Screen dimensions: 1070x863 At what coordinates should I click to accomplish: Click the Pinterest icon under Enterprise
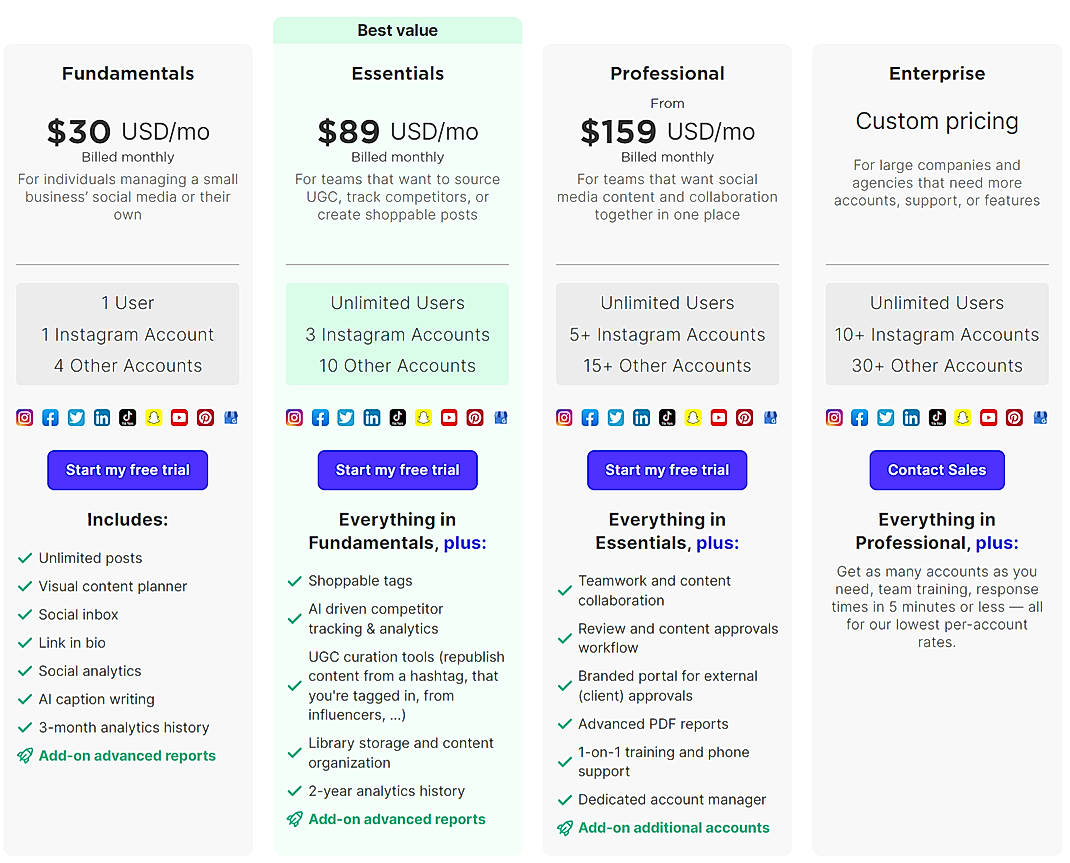click(1014, 417)
